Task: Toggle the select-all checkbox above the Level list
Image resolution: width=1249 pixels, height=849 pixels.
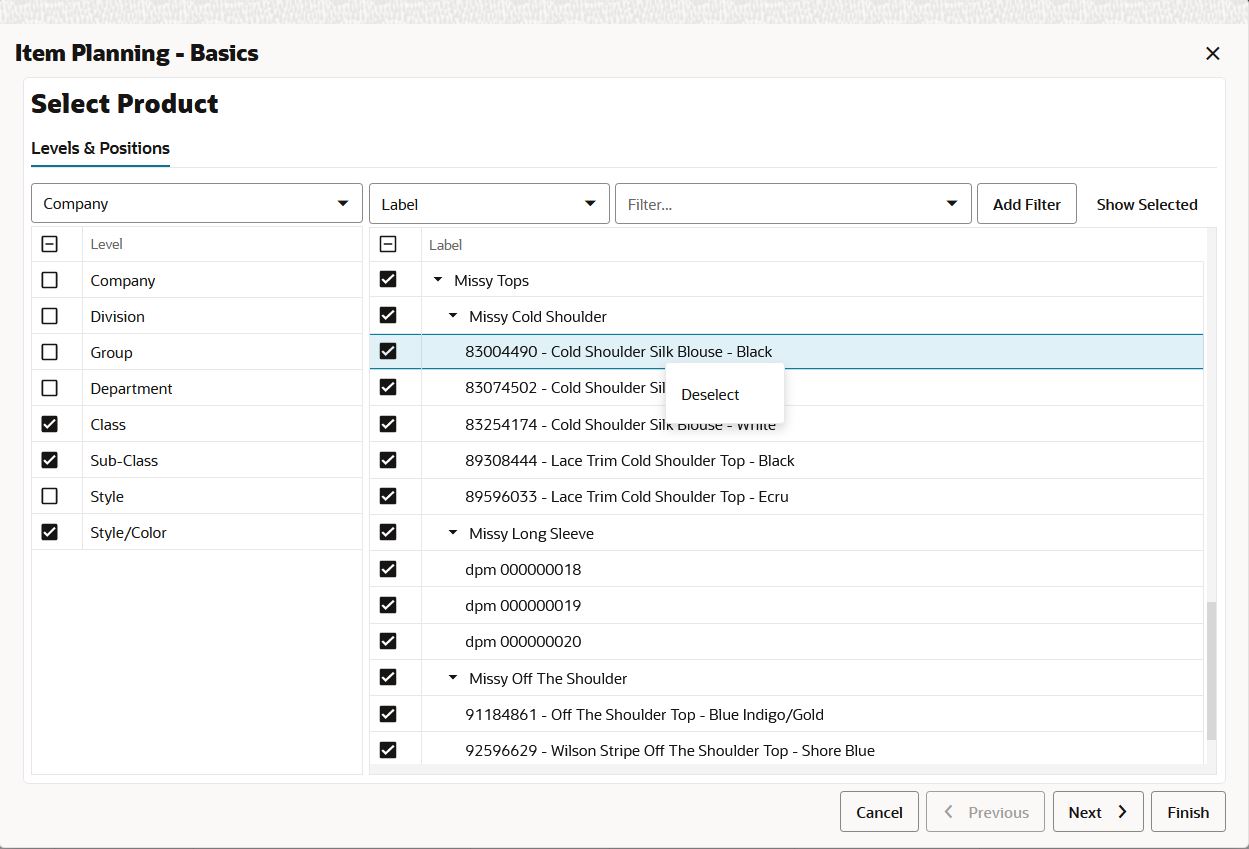Action: pyautogui.click(x=50, y=243)
